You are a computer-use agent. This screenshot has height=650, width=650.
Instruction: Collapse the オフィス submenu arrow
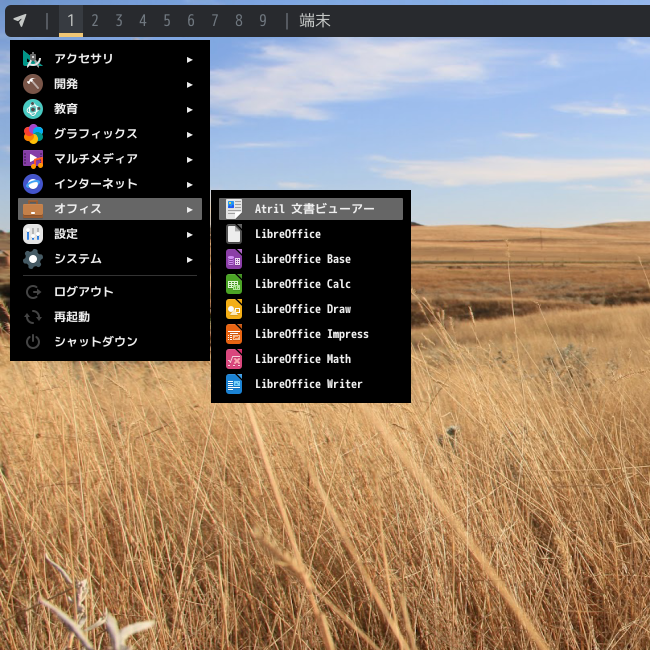click(189, 210)
